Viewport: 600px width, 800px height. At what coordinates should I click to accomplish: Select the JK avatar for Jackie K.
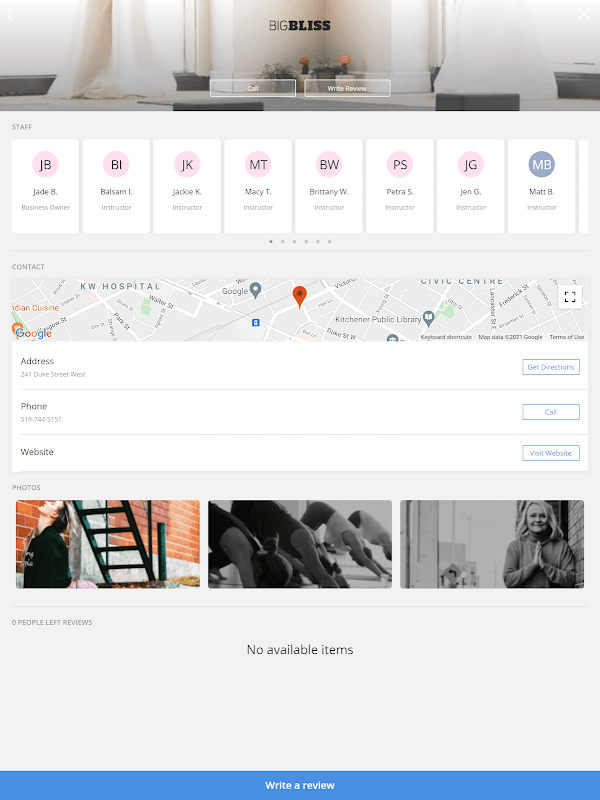[x=187, y=164]
